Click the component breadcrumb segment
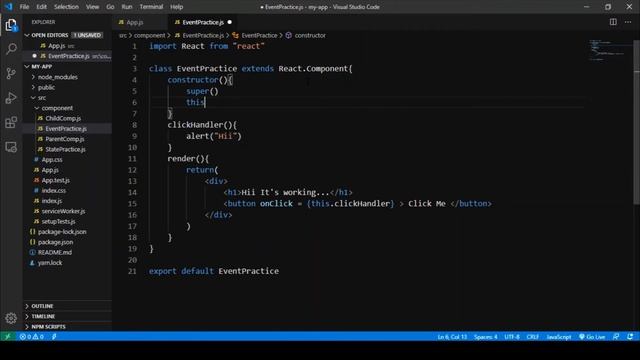 coord(149,36)
